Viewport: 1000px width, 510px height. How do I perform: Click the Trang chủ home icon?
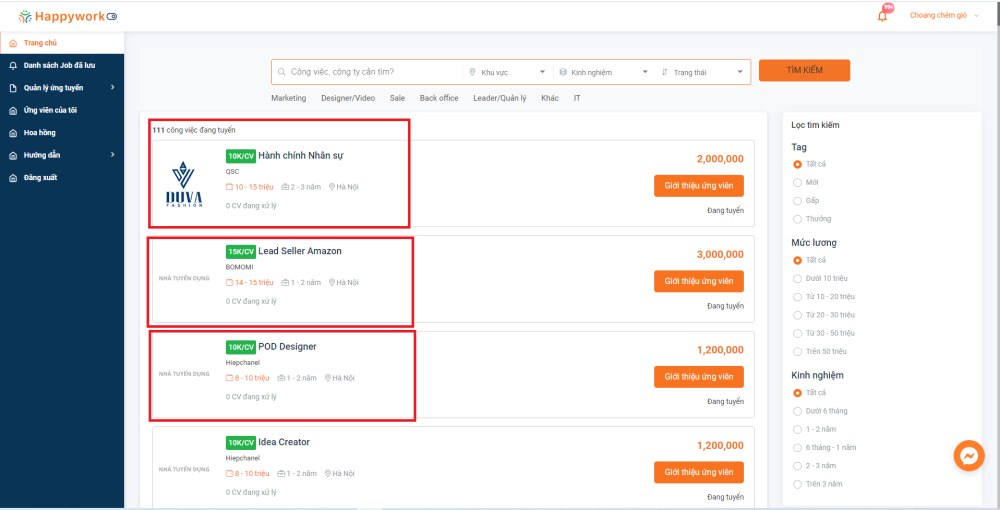tap(13, 43)
